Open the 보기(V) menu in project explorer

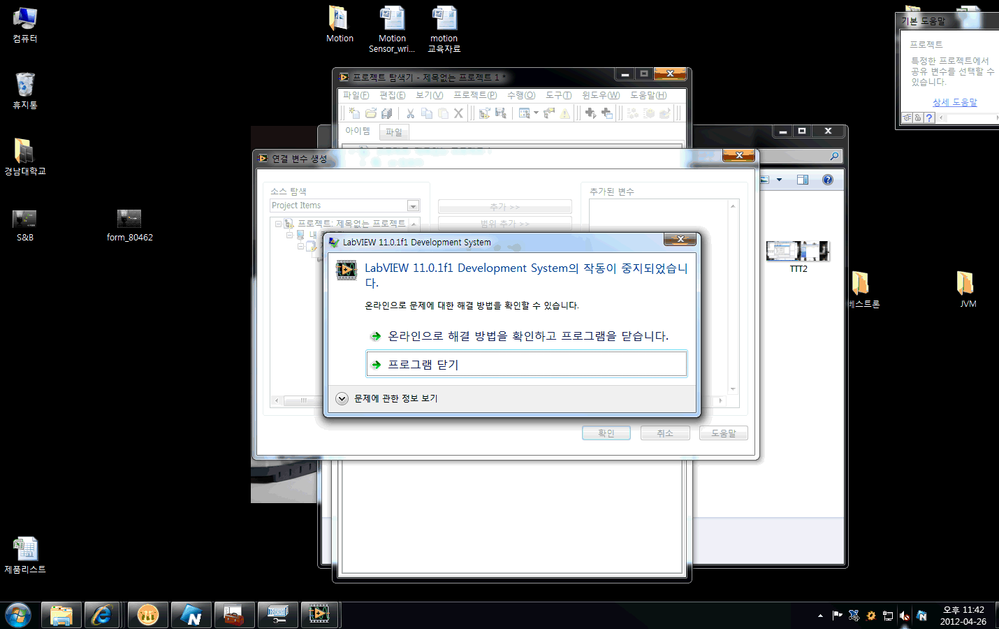(429, 95)
